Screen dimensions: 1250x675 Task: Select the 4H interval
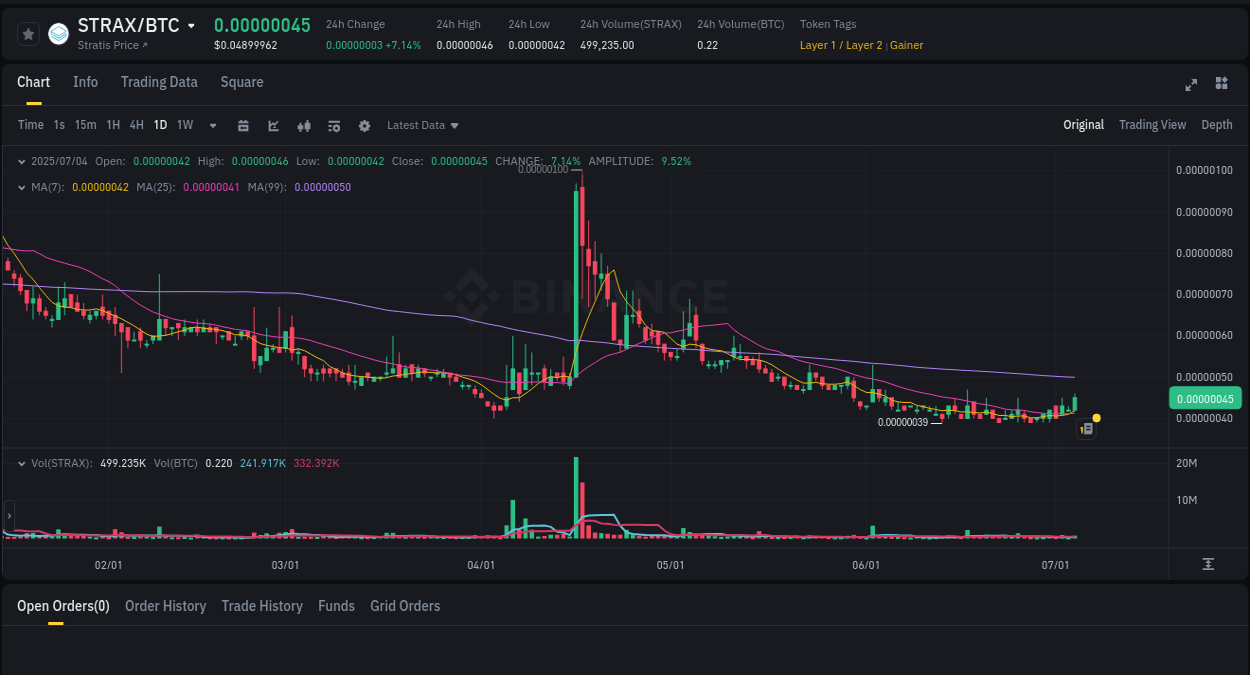[137, 125]
